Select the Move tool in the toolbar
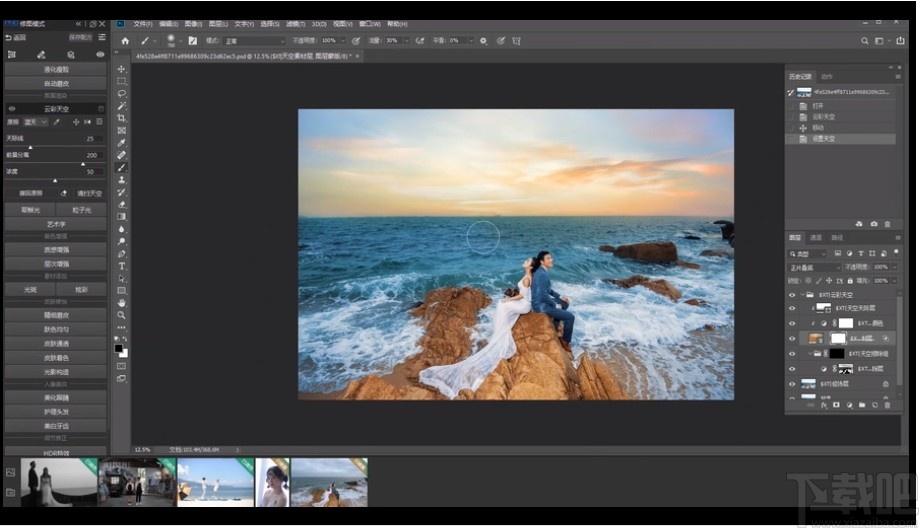Viewport: 921px width, 528px height. (122, 69)
